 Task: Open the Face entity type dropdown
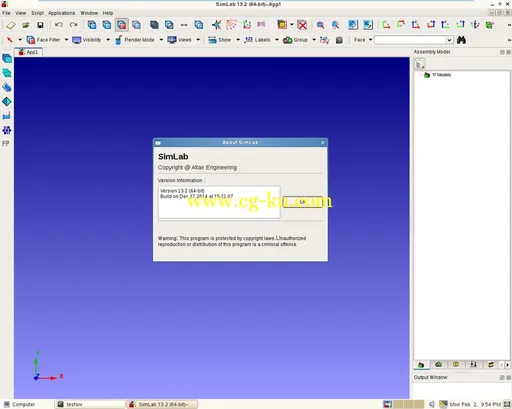tap(370, 40)
